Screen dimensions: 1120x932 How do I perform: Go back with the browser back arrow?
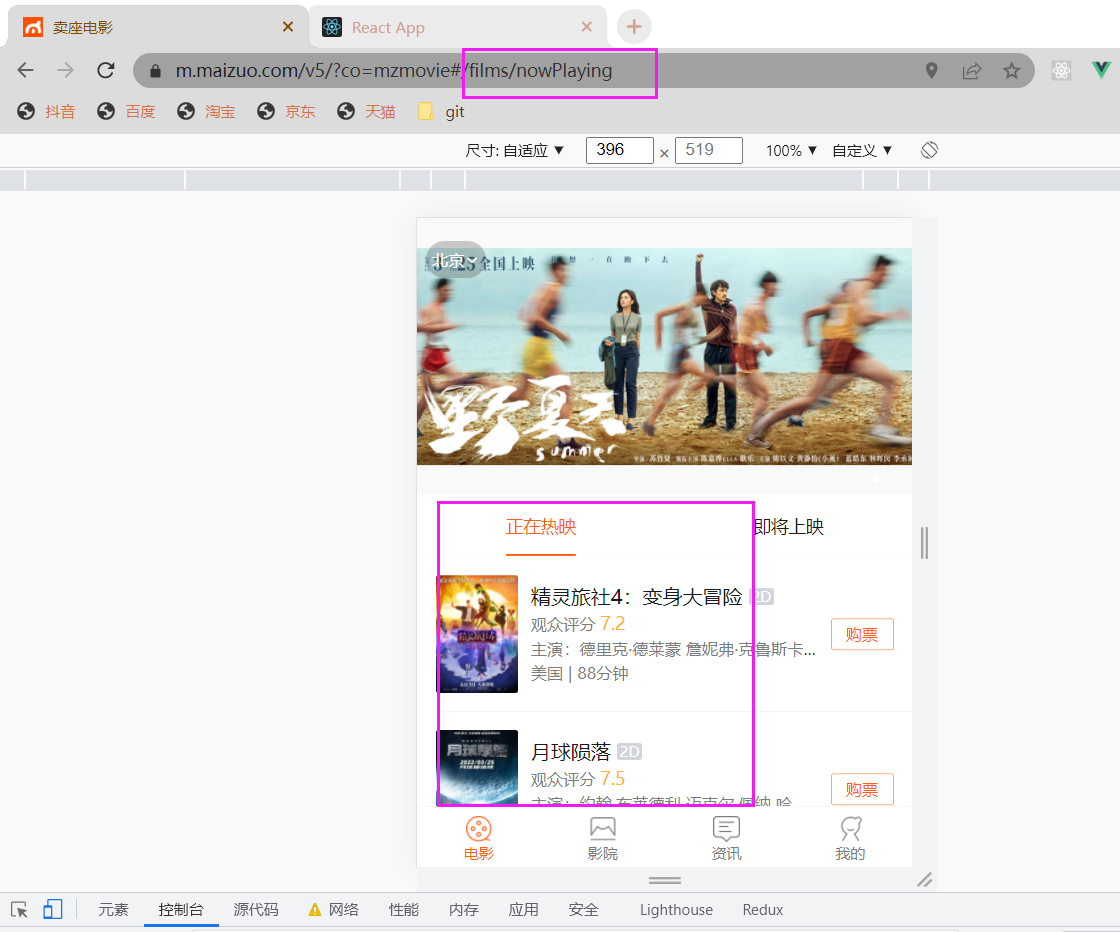click(26, 70)
